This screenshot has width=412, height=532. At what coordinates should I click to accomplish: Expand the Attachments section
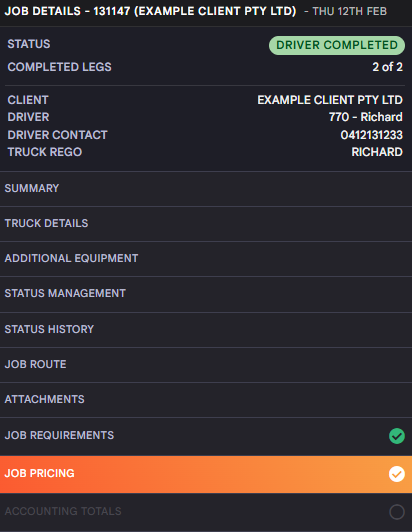tap(206, 399)
